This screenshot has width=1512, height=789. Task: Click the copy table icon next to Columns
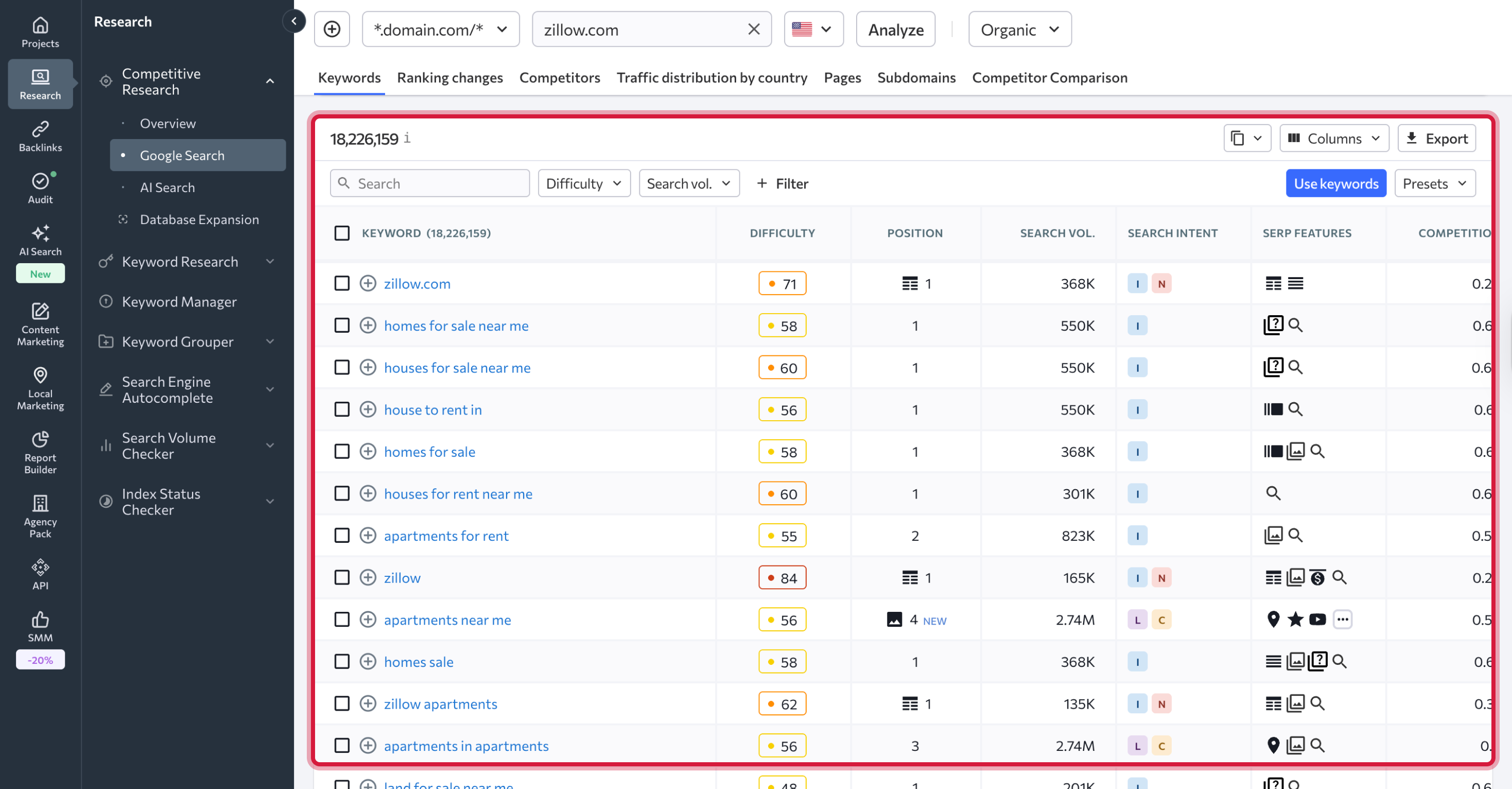1247,138
